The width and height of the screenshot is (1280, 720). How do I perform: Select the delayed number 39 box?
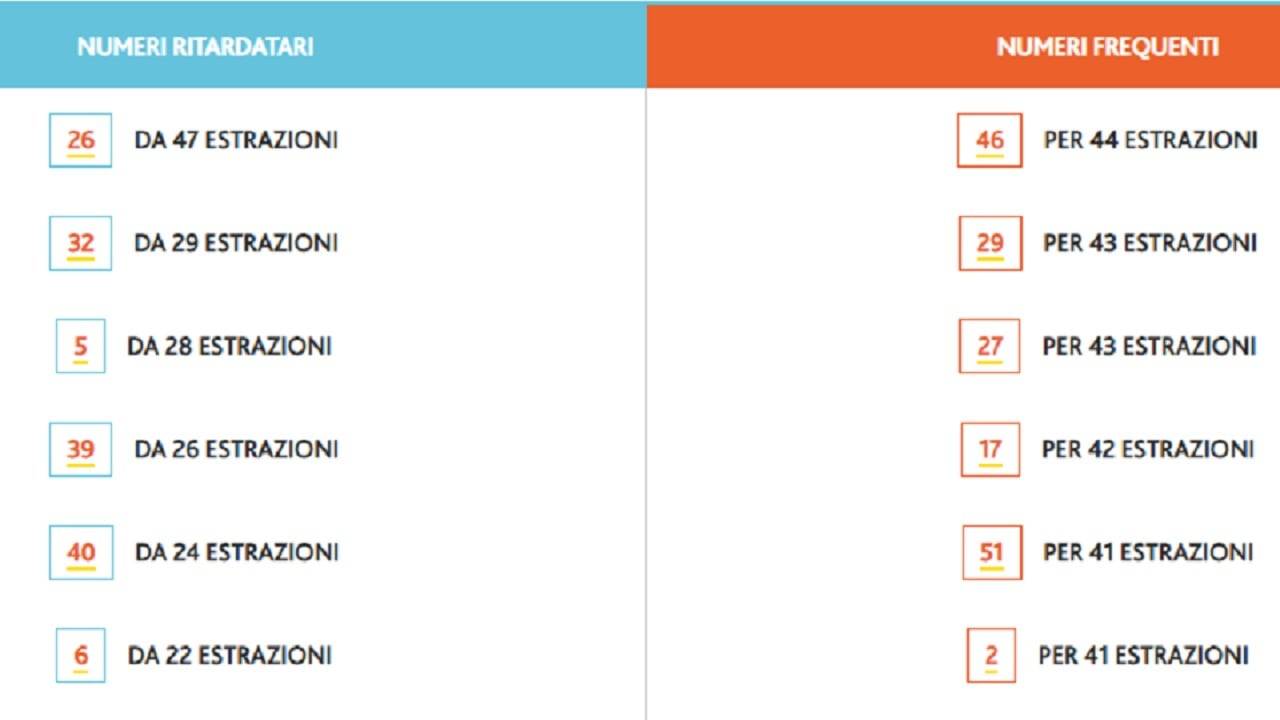pyautogui.click(x=80, y=449)
